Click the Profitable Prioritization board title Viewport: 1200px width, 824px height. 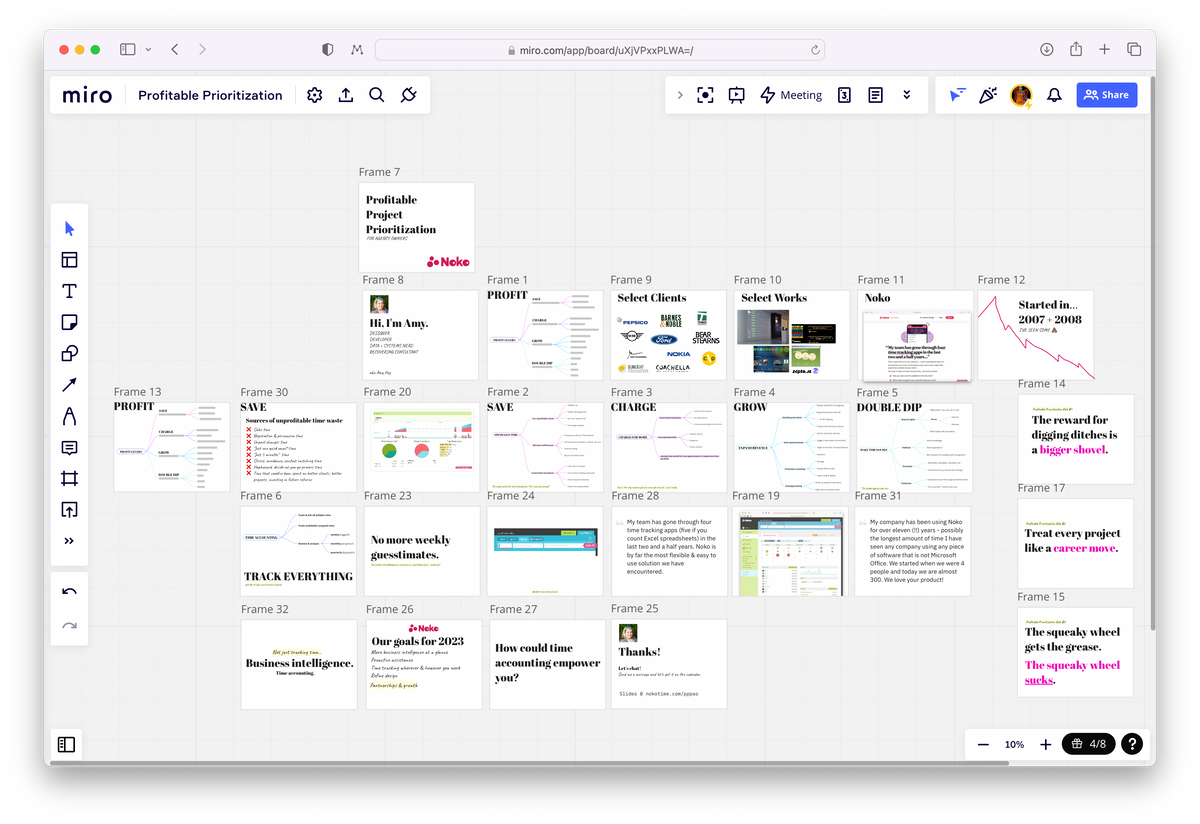(210, 95)
